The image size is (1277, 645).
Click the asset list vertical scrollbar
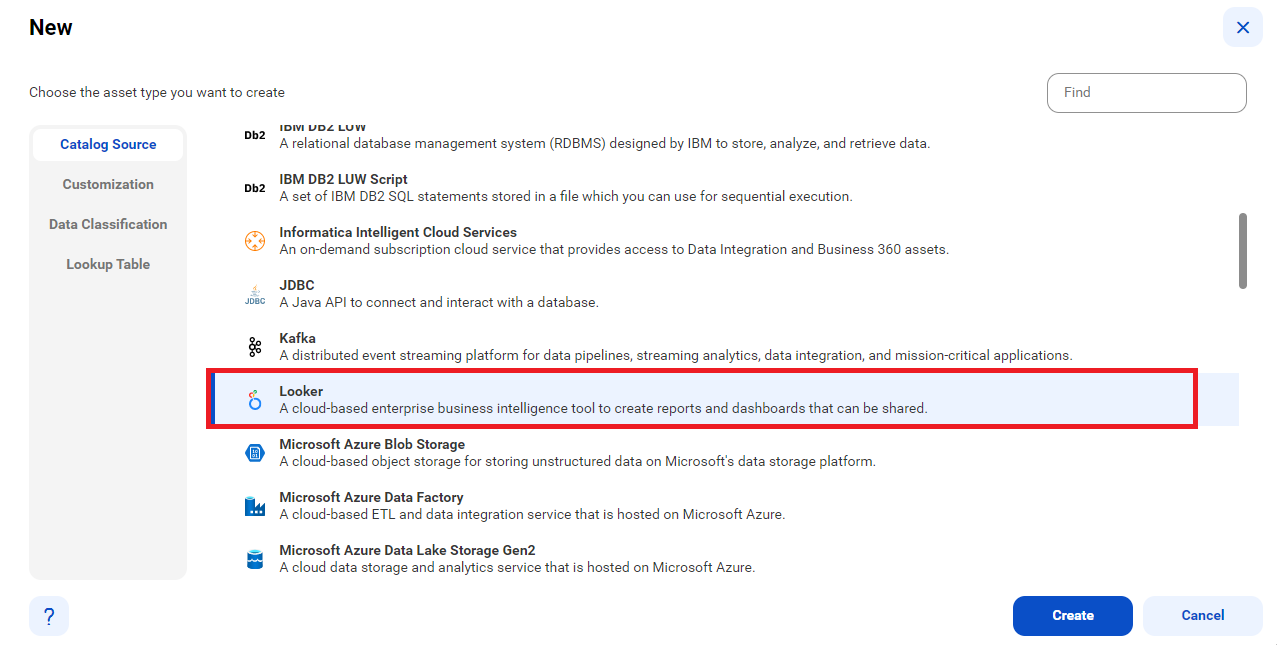[x=1243, y=250]
